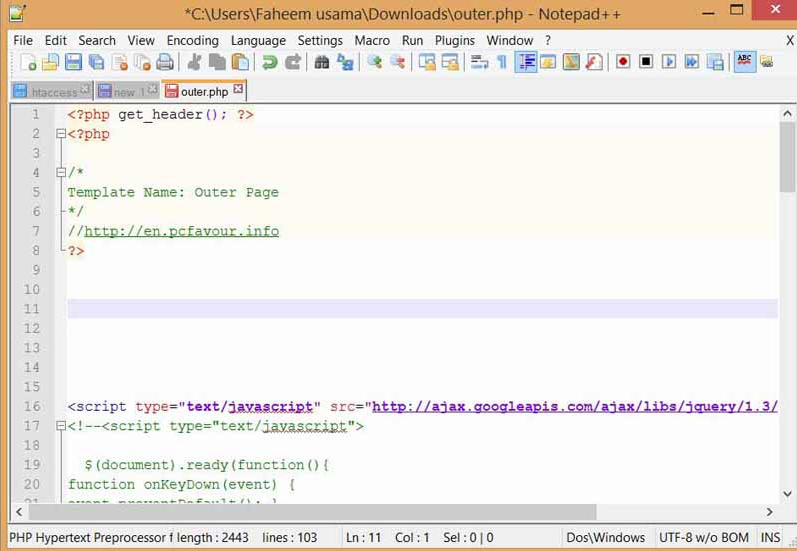The width and height of the screenshot is (797, 551).
Task: Open the Edit menu
Action: coord(55,40)
